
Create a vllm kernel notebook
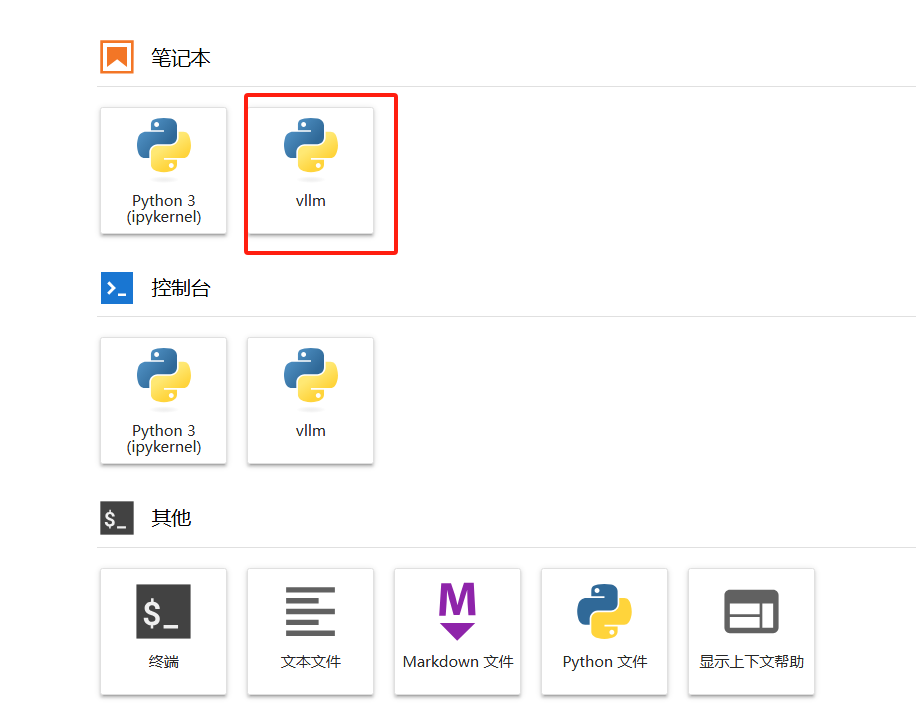(310, 171)
